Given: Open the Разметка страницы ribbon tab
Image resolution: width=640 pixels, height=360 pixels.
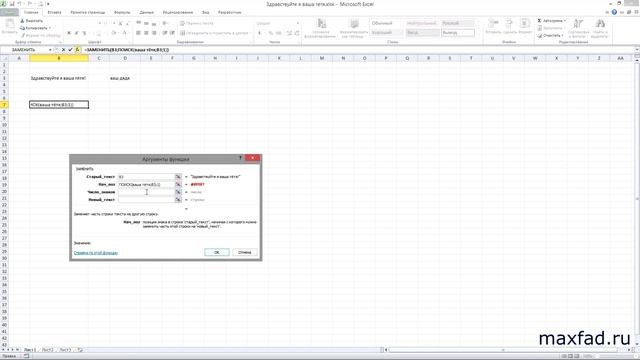Looking at the screenshot, I should [87, 12].
